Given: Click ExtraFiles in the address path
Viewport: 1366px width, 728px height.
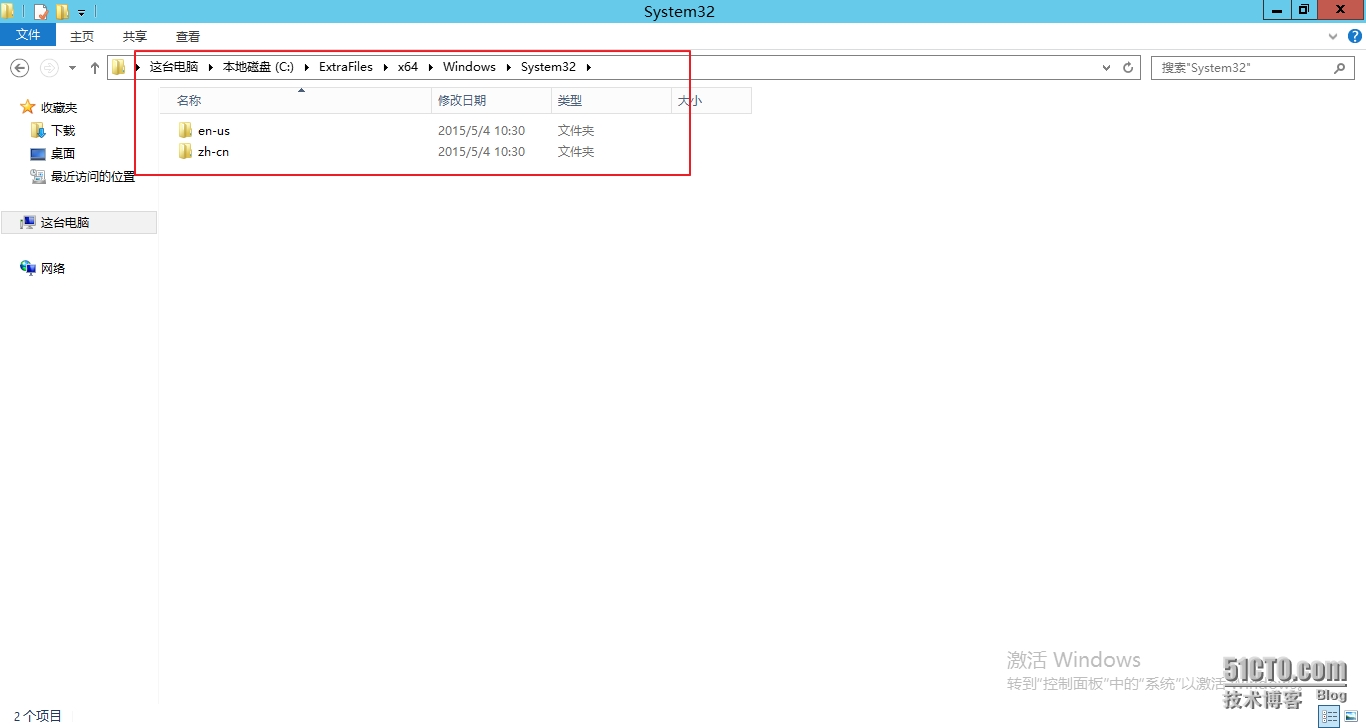Looking at the screenshot, I should (346, 67).
